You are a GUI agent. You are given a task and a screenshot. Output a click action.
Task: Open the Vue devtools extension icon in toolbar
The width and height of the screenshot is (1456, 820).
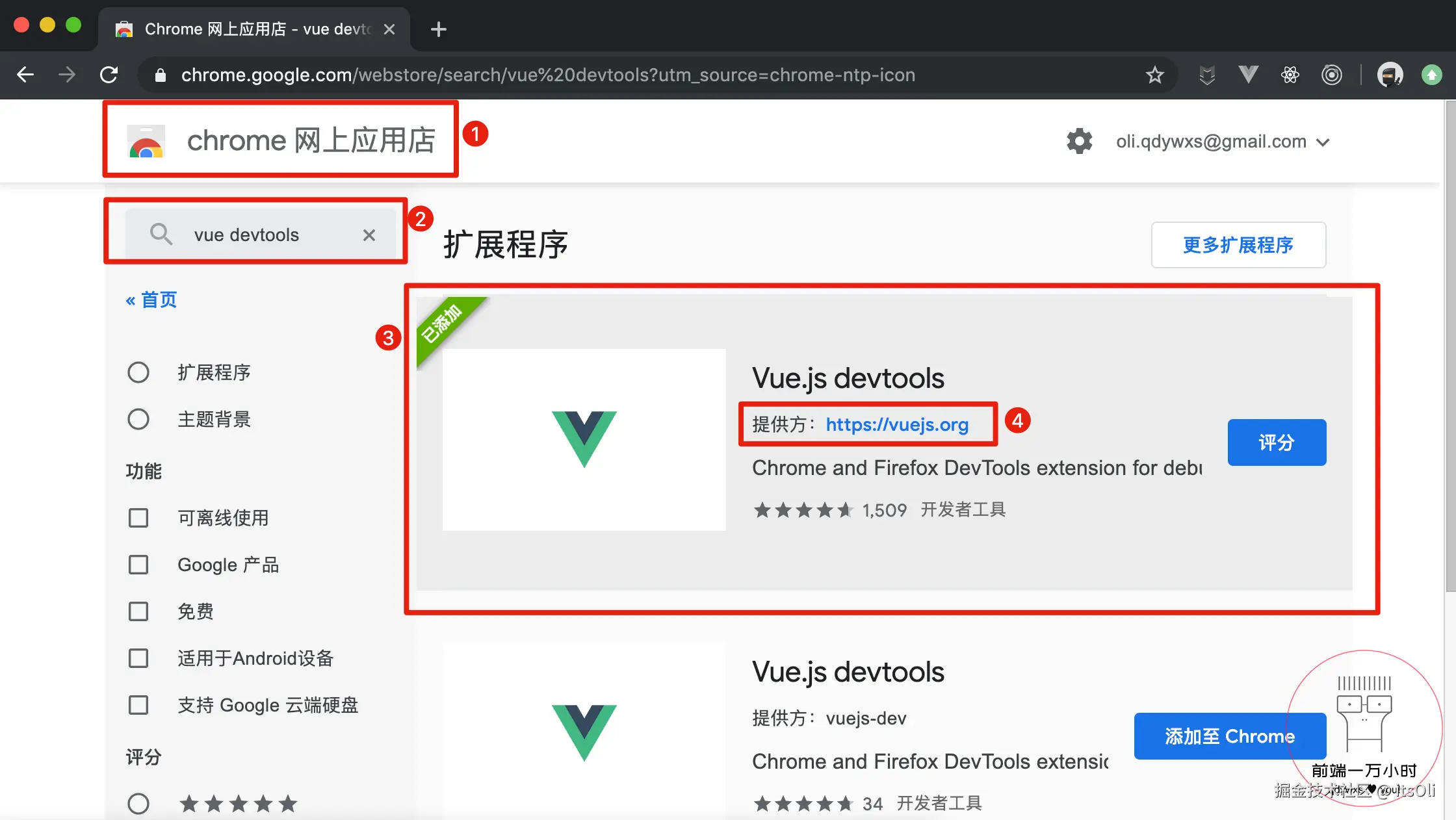(x=1248, y=75)
